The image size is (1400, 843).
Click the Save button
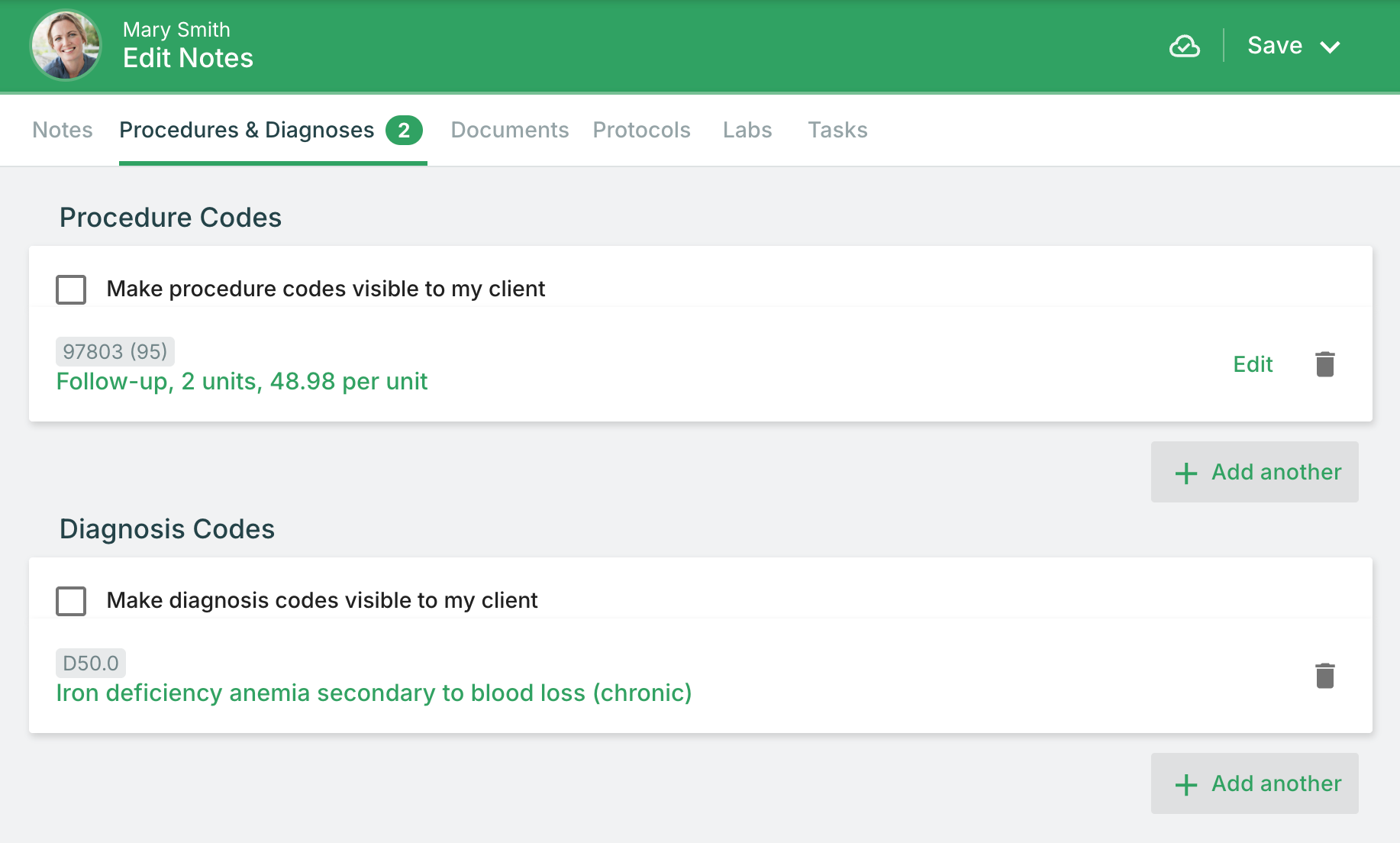tap(1274, 46)
